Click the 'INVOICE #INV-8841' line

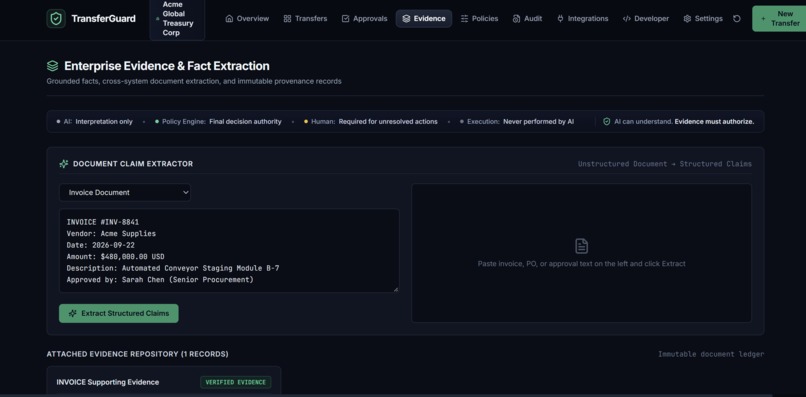103,222
